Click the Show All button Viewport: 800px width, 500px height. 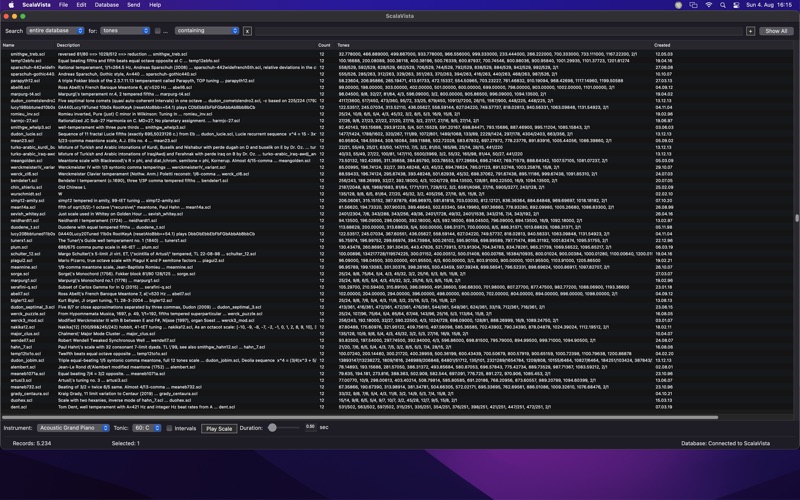(x=776, y=31)
